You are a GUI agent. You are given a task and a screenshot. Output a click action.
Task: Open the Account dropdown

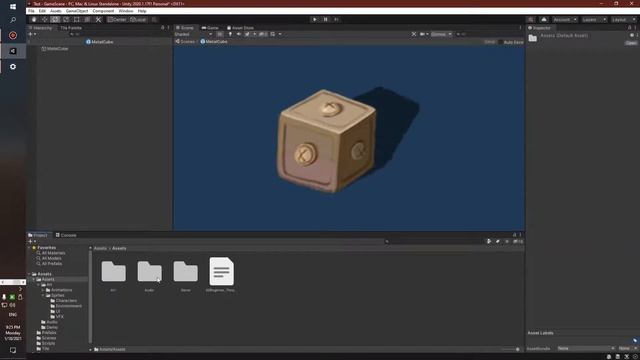[x=565, y=20]
